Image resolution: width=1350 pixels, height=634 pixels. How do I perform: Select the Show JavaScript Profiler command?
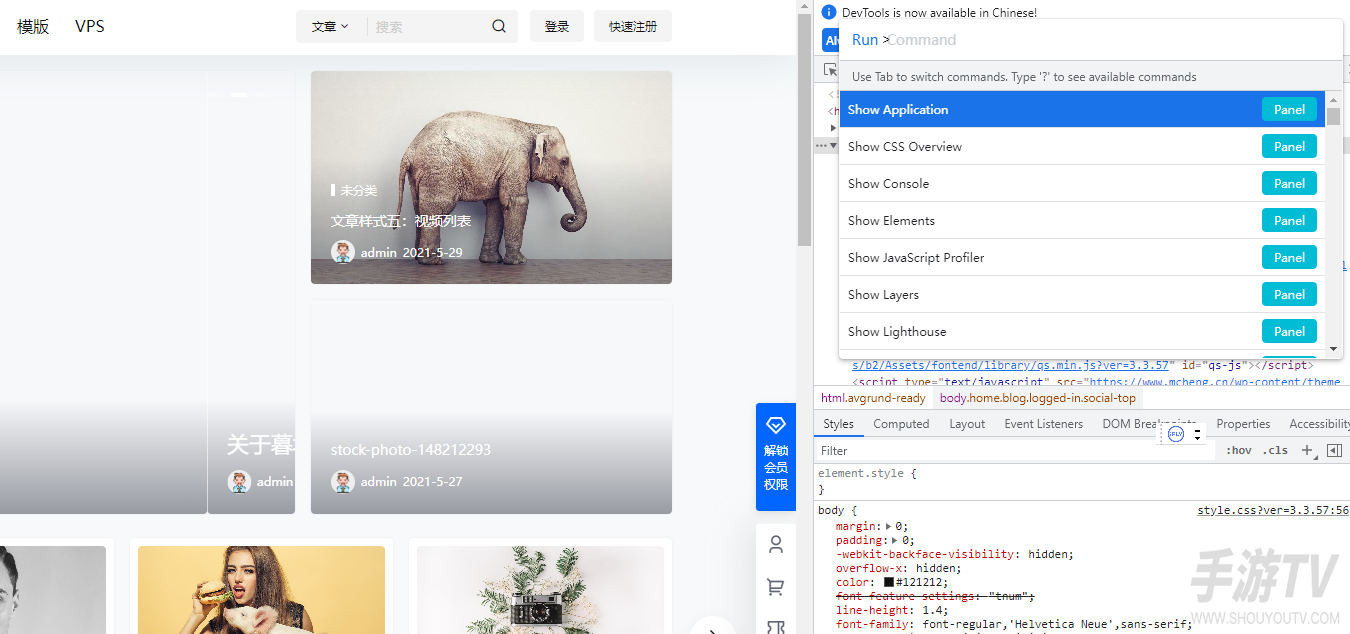1082,258
